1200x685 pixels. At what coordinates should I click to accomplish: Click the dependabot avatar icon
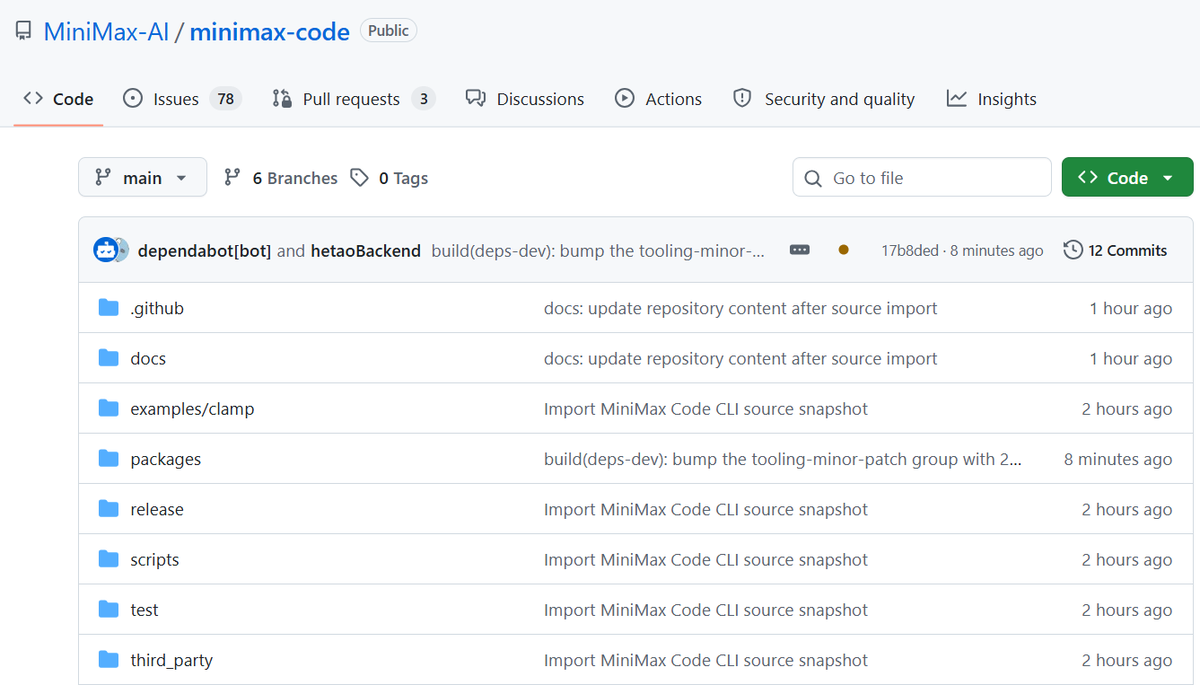(x=107, y=250)
